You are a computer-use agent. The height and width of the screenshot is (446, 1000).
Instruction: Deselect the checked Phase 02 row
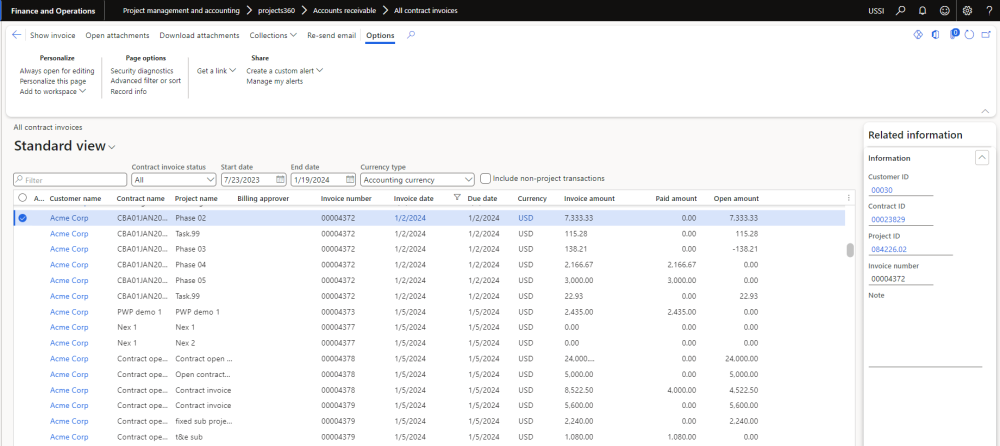[x=22, y=217]
